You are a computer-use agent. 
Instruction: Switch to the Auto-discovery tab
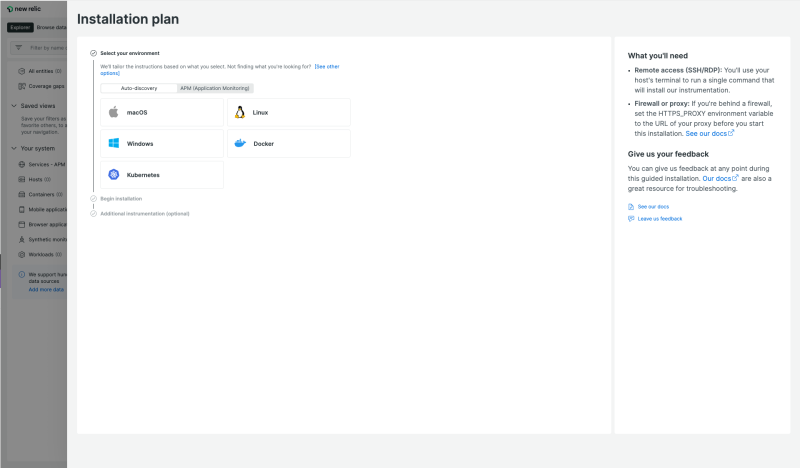(139, 88)
